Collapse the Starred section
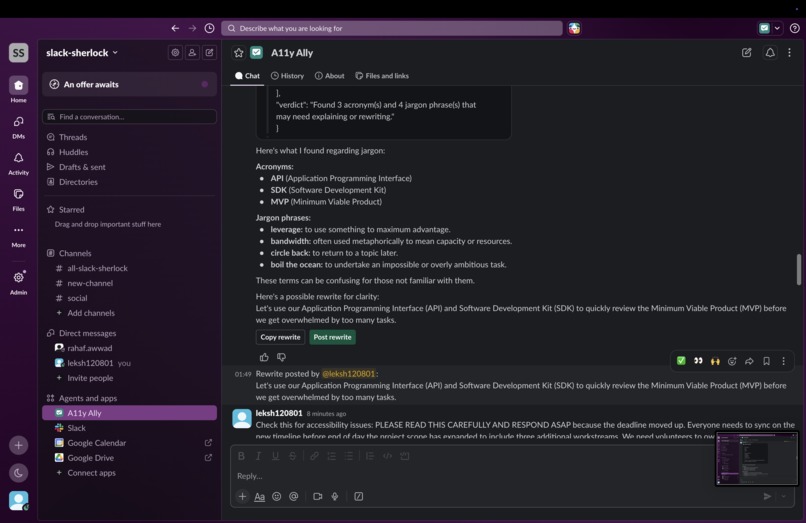 pos(71,209)
